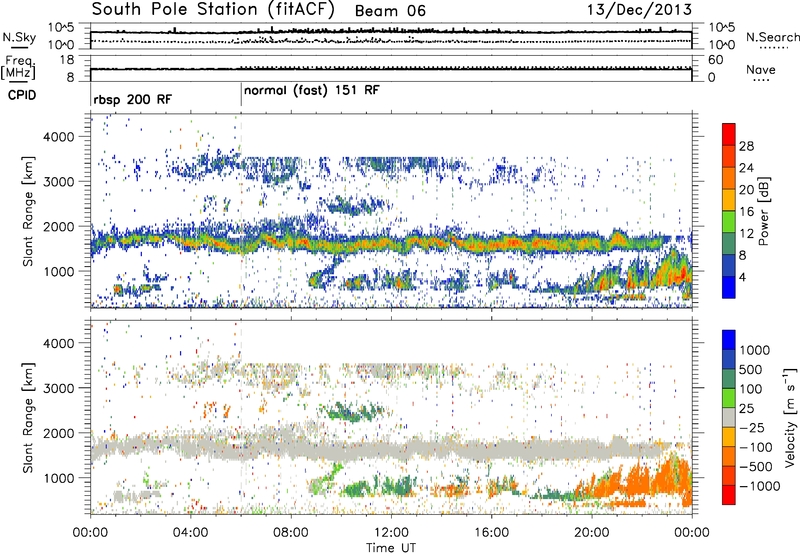Click the '04:00' time axis tick label
Screen dimensions: 800x554
tap(190, 533)
